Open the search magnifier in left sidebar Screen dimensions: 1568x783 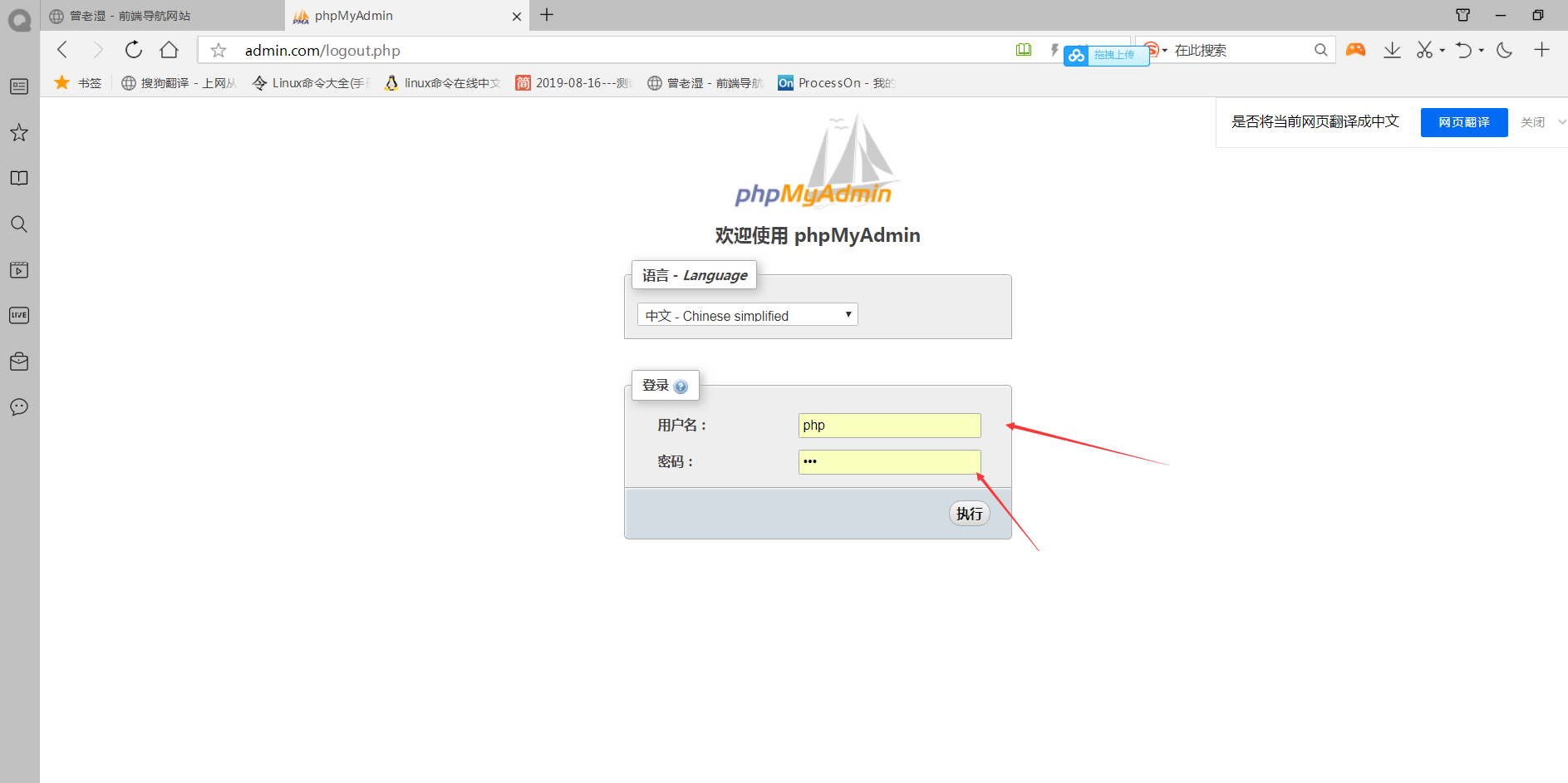[19, 224]
